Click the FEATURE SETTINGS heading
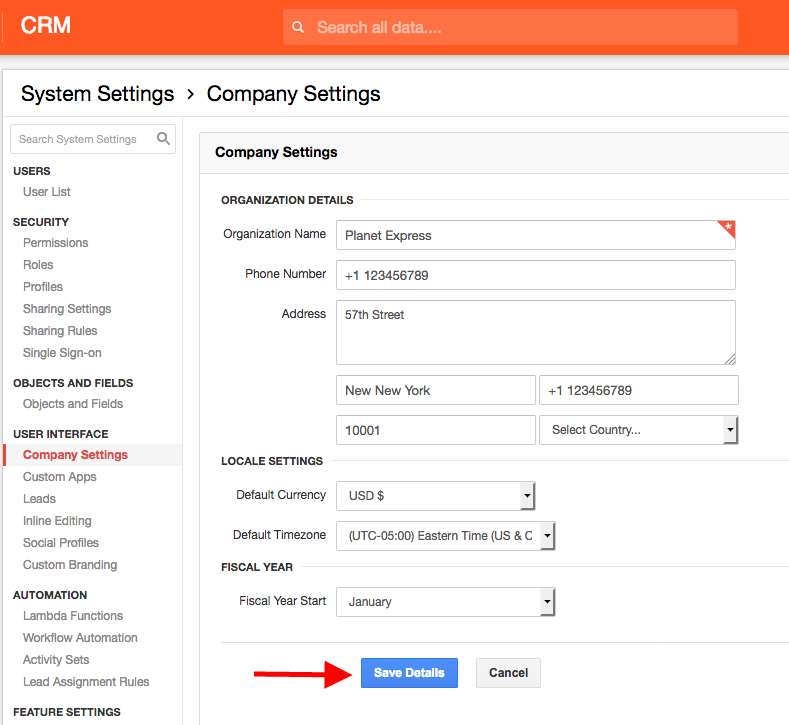 [67, 712]
